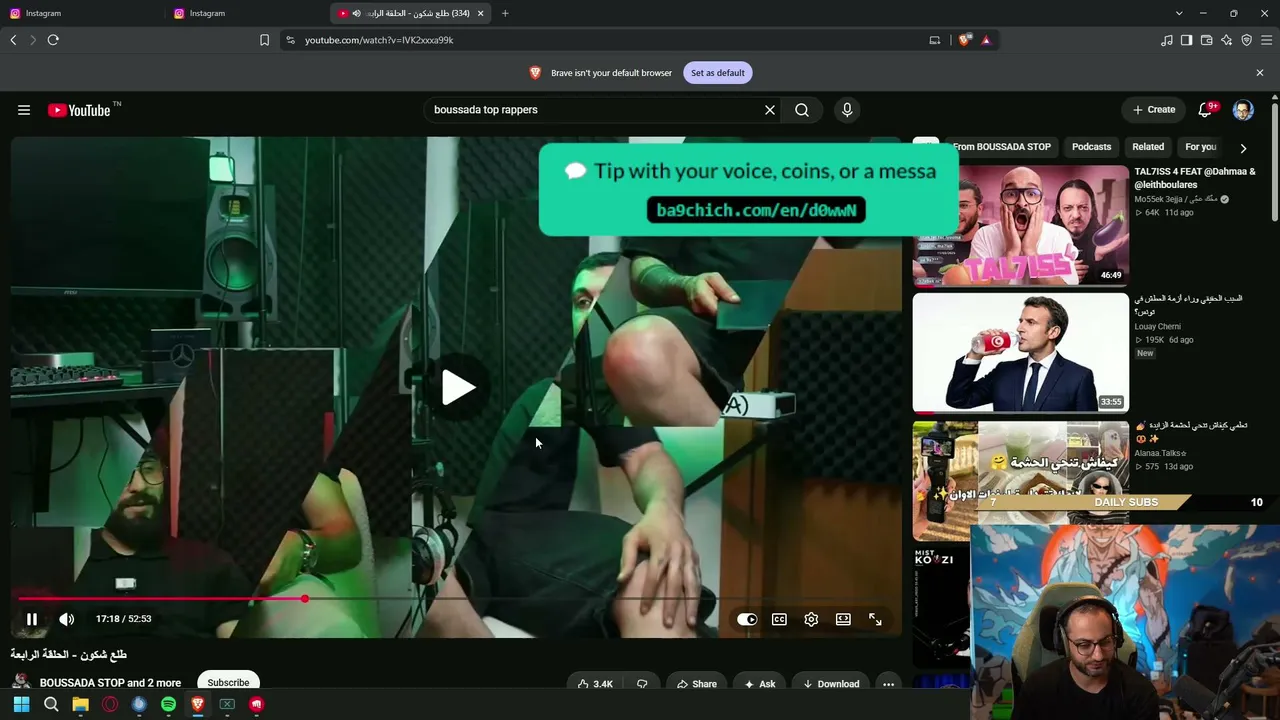Toggle the Brave sidebar panel

pos(1187,40)
